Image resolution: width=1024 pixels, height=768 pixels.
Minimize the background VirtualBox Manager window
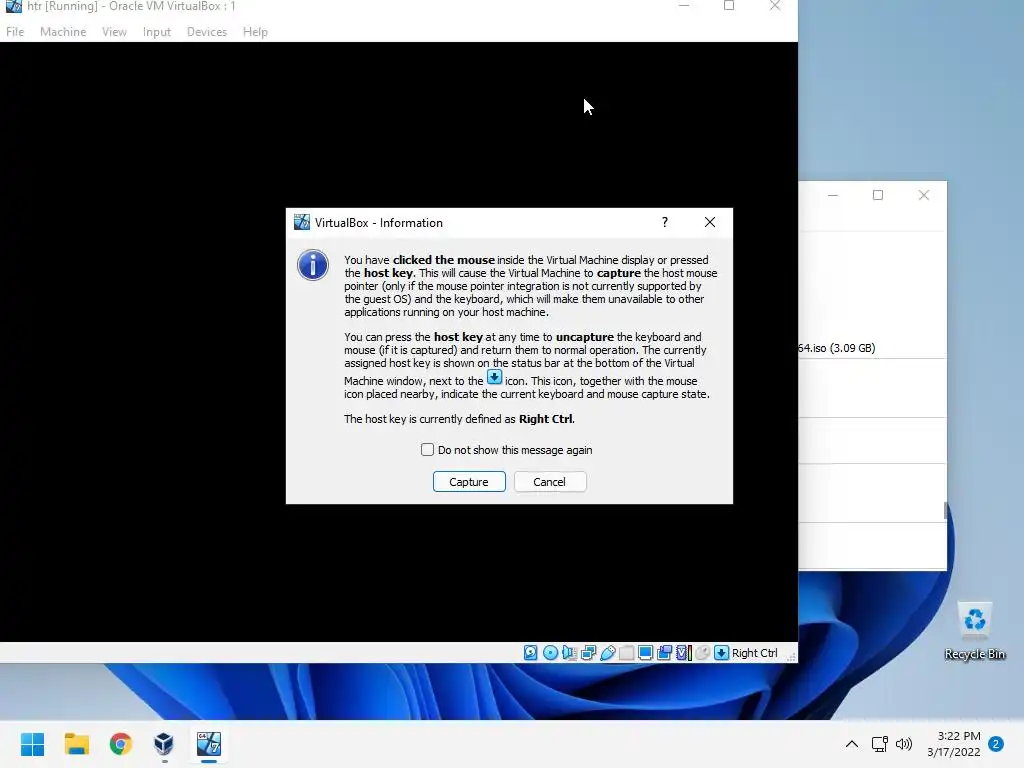[833, 195]
